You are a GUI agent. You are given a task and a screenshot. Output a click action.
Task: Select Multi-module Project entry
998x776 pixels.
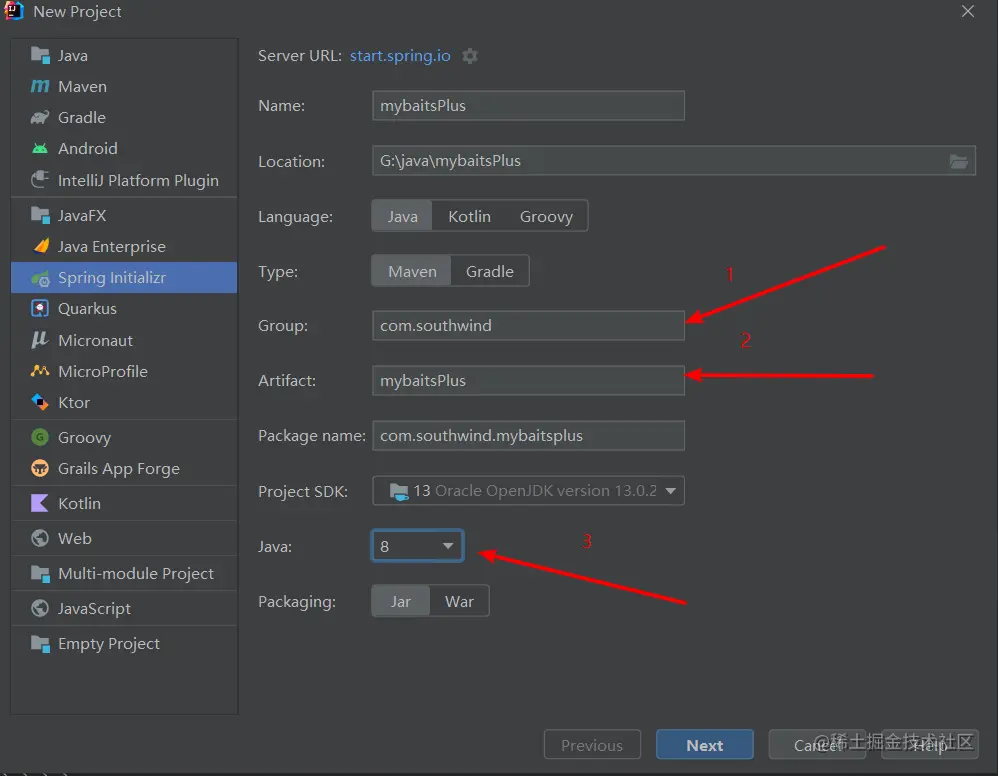[124, 573]
